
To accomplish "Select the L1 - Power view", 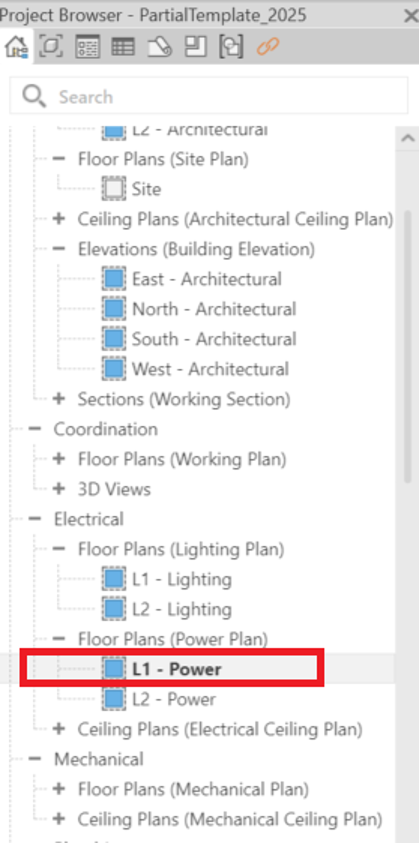I will tap(177, 669).
